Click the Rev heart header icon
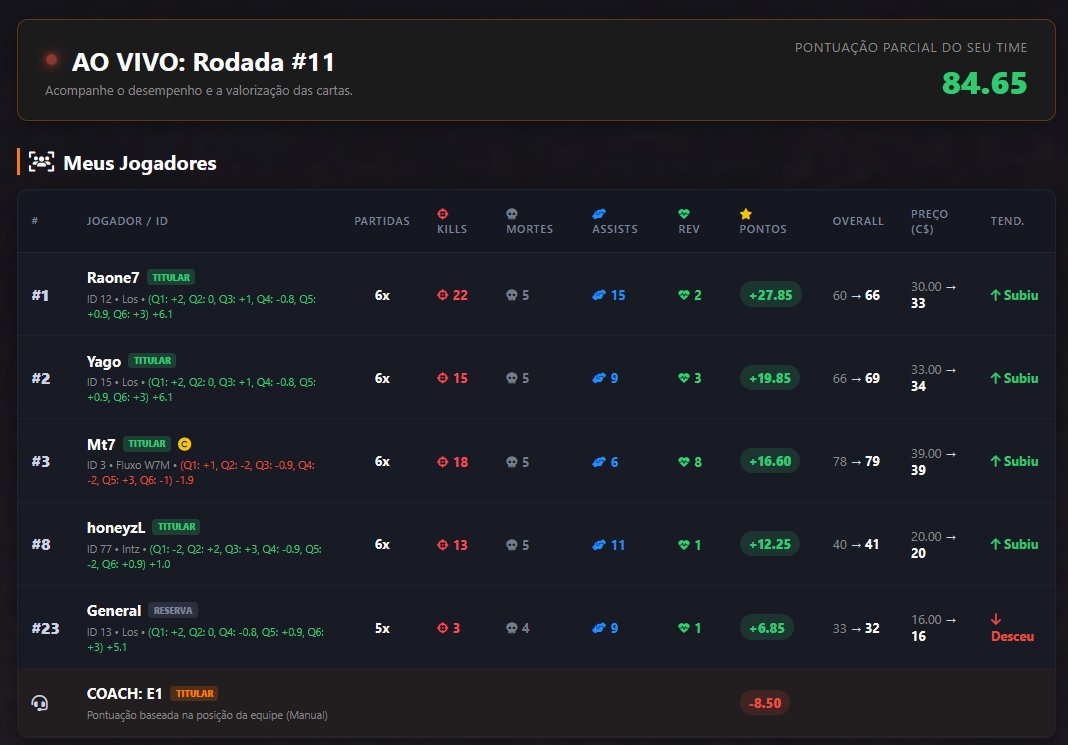Viewport: 1068px width, 745px height. (684, 214)
